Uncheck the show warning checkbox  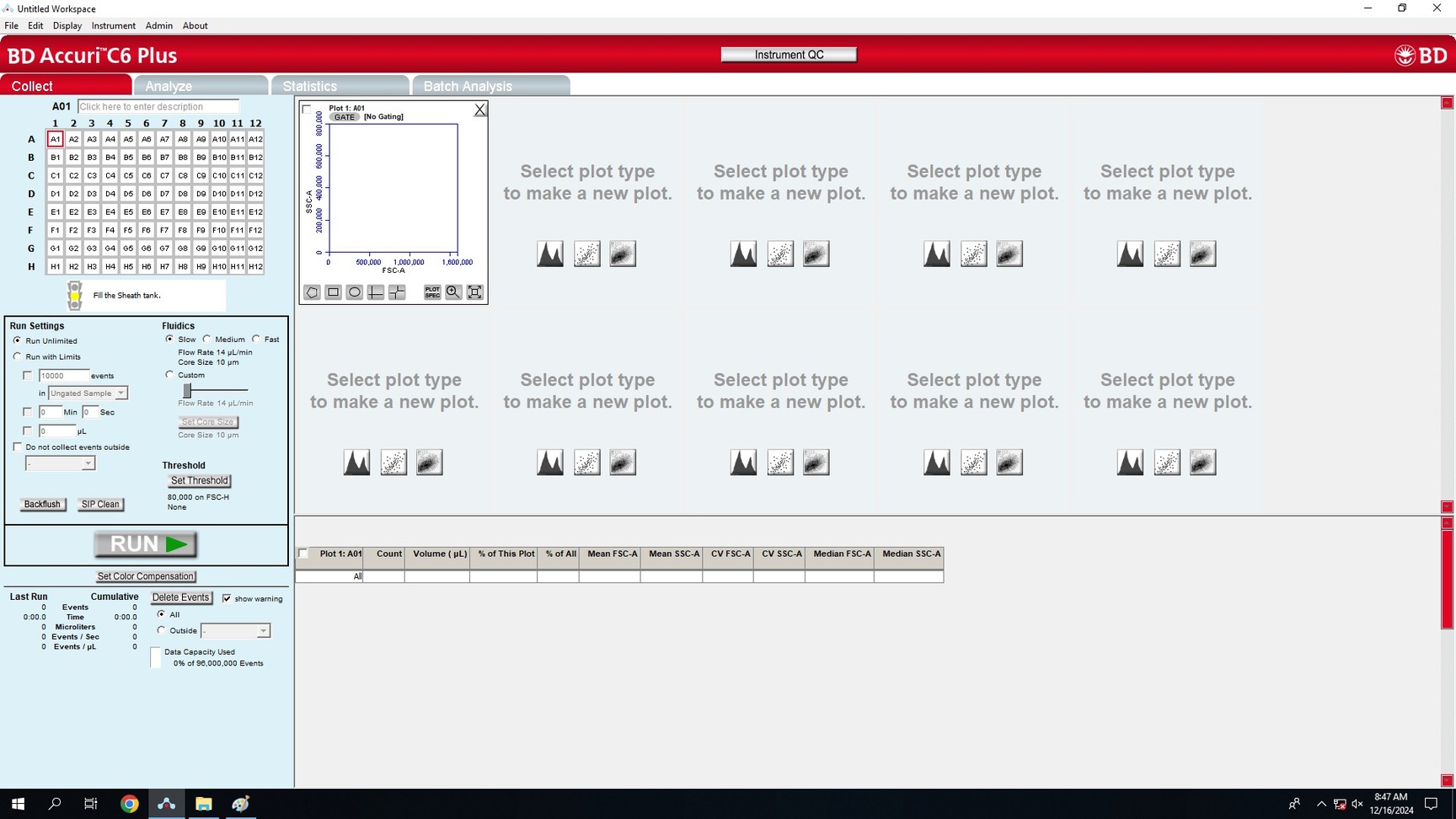pyautogui.click(x=227, y=598)
